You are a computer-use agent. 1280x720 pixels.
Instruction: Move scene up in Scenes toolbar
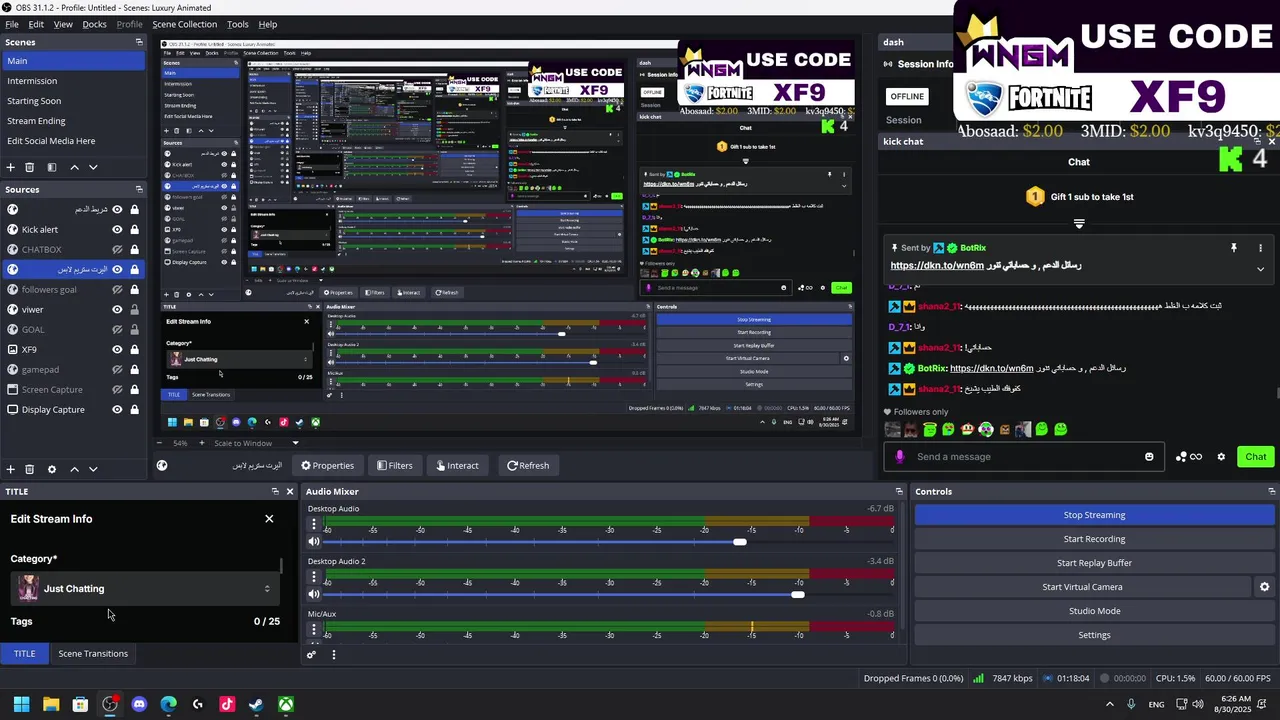(x=74, y=167)
